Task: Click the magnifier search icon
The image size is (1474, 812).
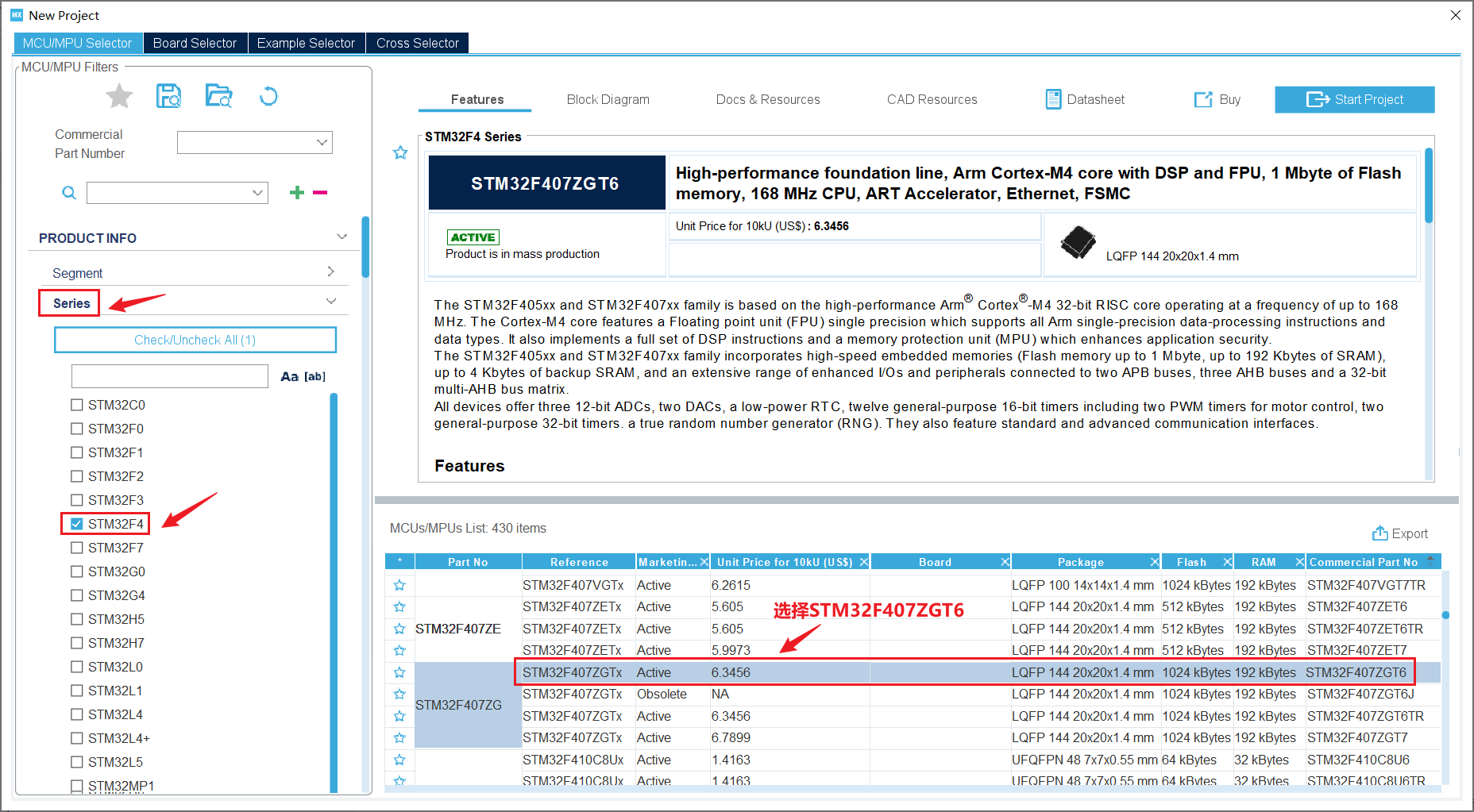Action: [69, 193]
